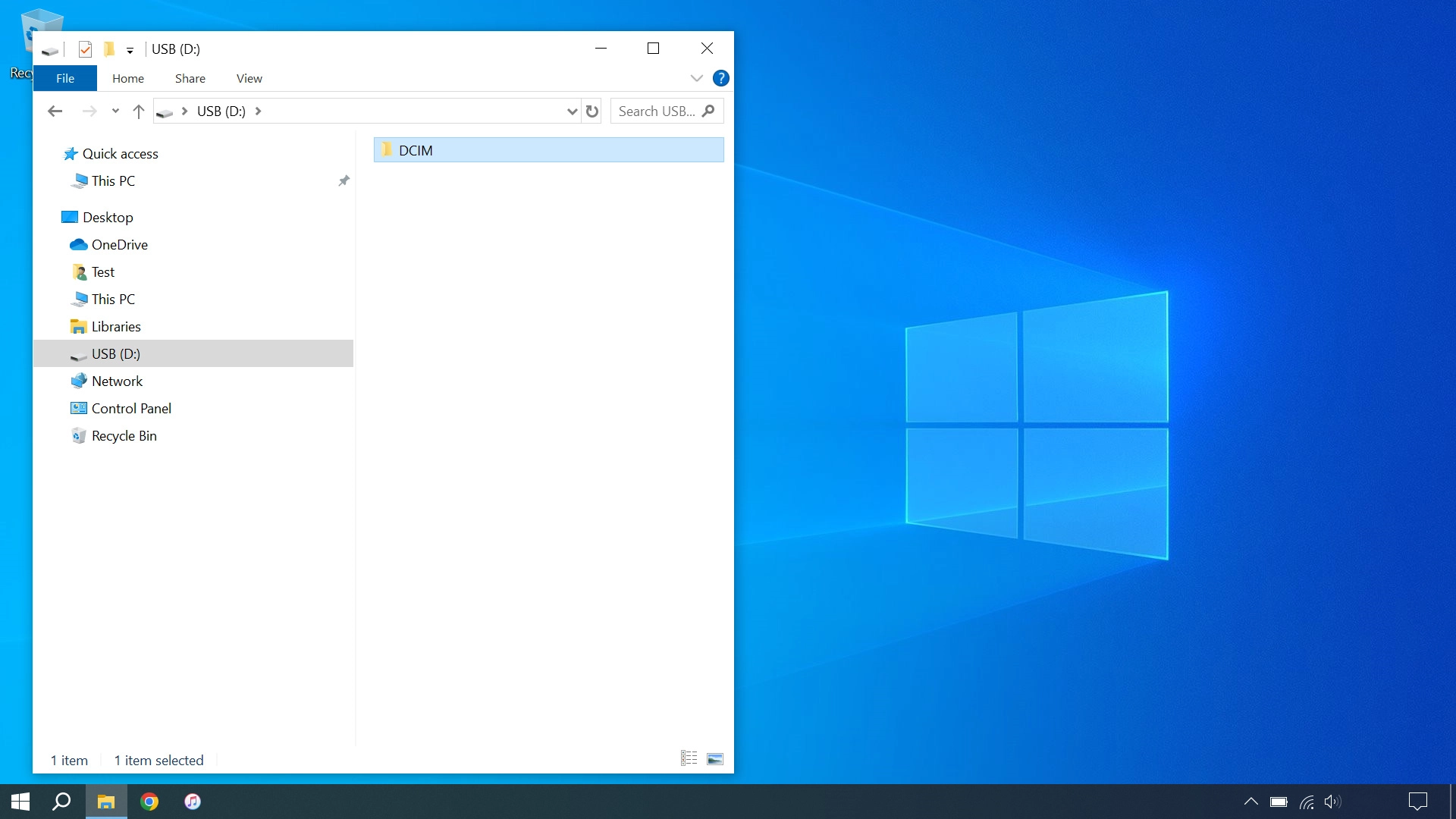The width and height of the screenshot is (1456, 819).
Task: Open the address bar history dropdown
Action: (x=571, y=111)
